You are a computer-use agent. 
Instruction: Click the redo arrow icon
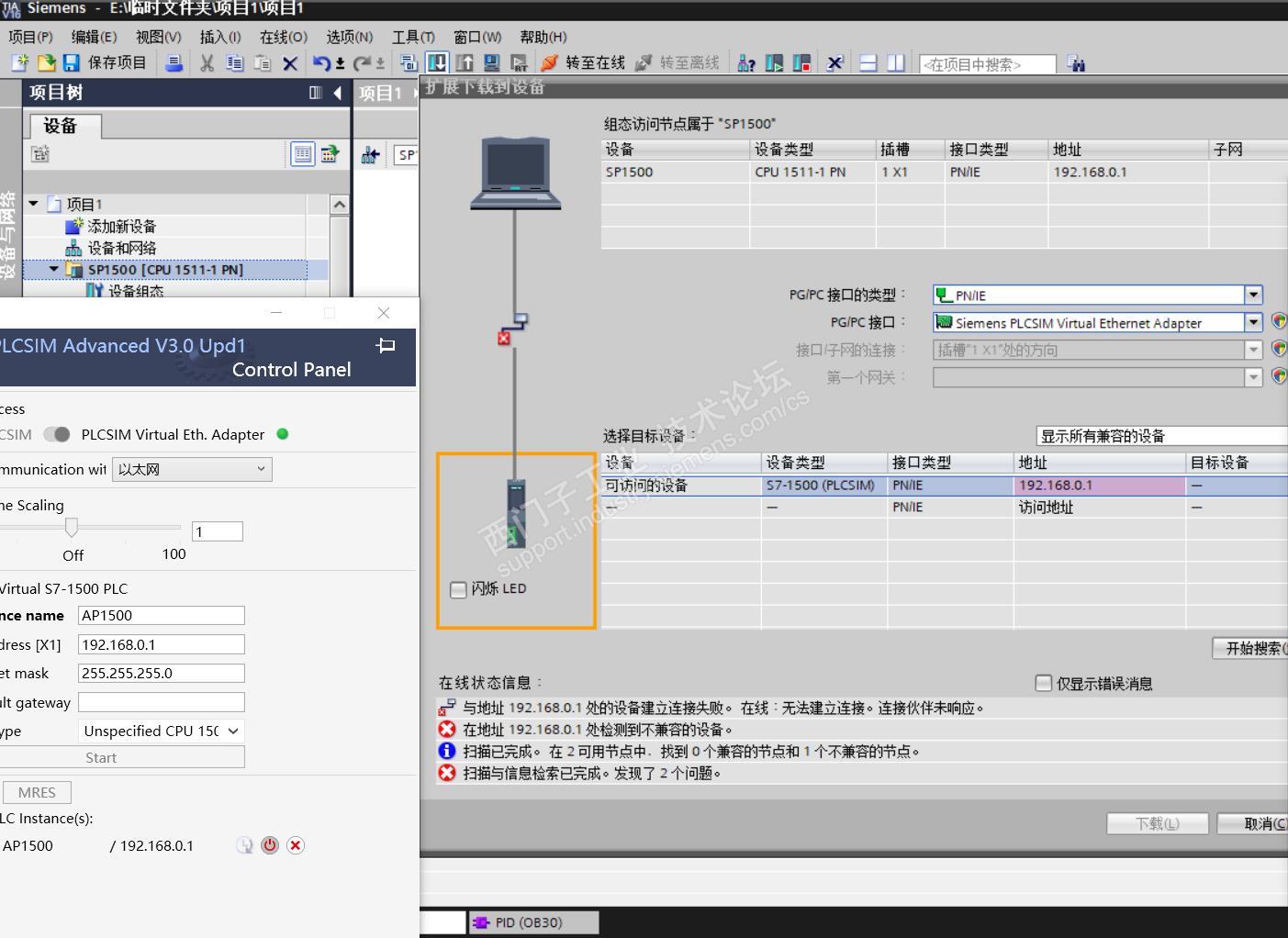[362, 62]
